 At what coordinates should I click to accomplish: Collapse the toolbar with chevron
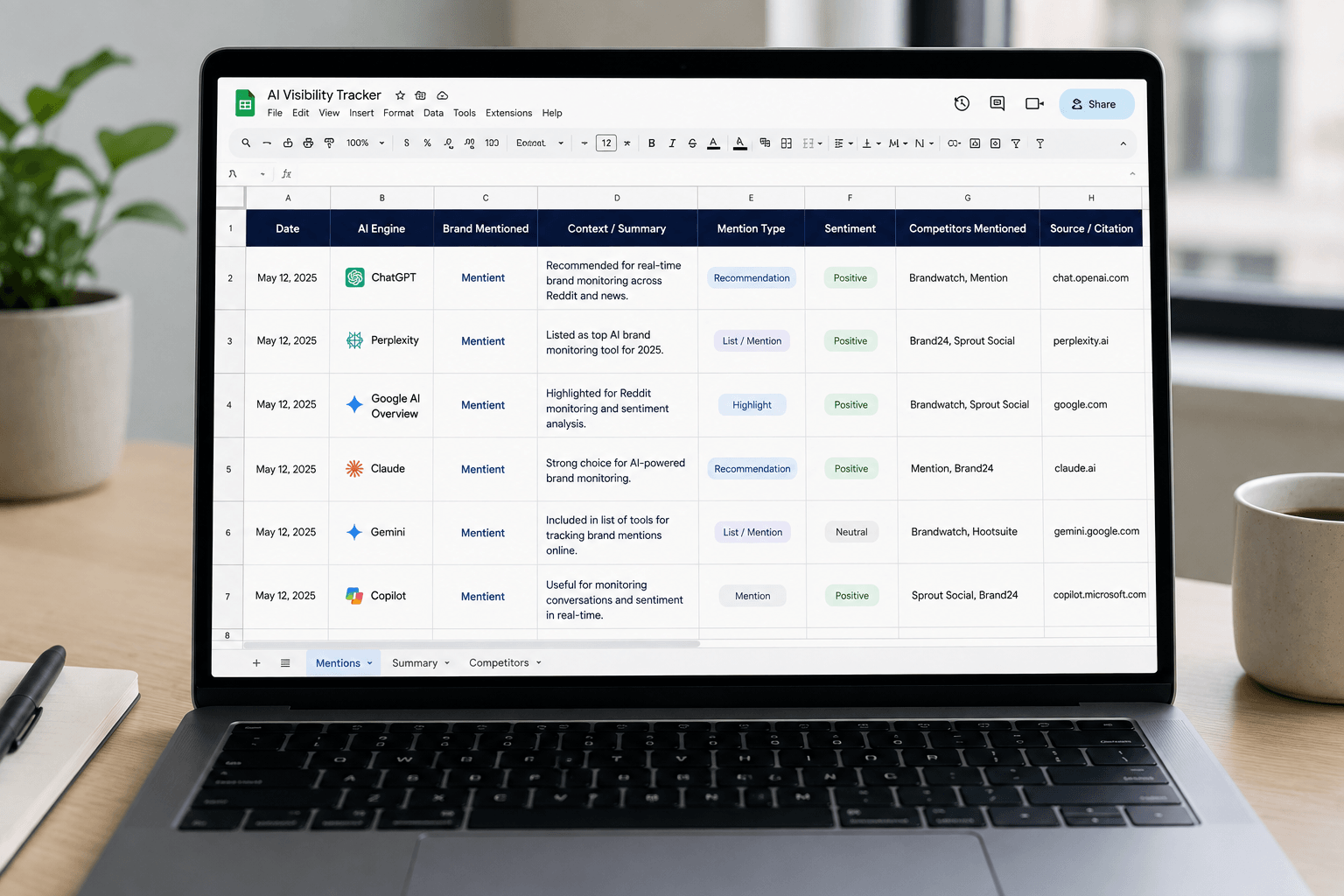pos(1123,143)
